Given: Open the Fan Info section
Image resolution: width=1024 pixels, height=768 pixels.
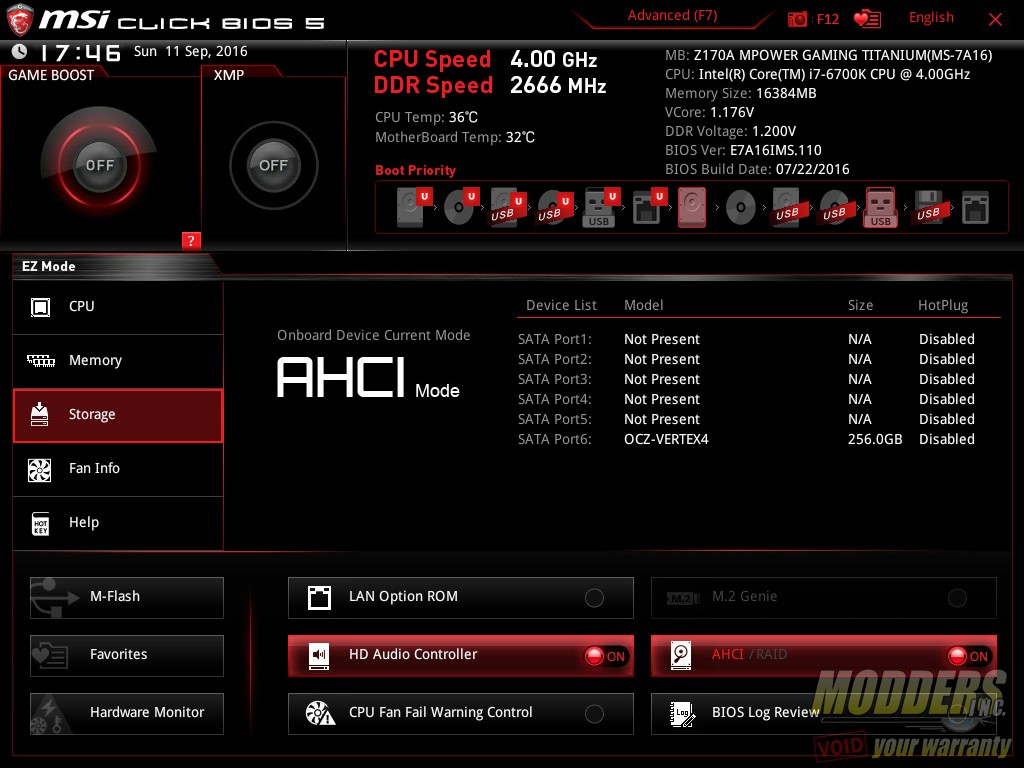Looking at the screenshot, I should point(118,469).
